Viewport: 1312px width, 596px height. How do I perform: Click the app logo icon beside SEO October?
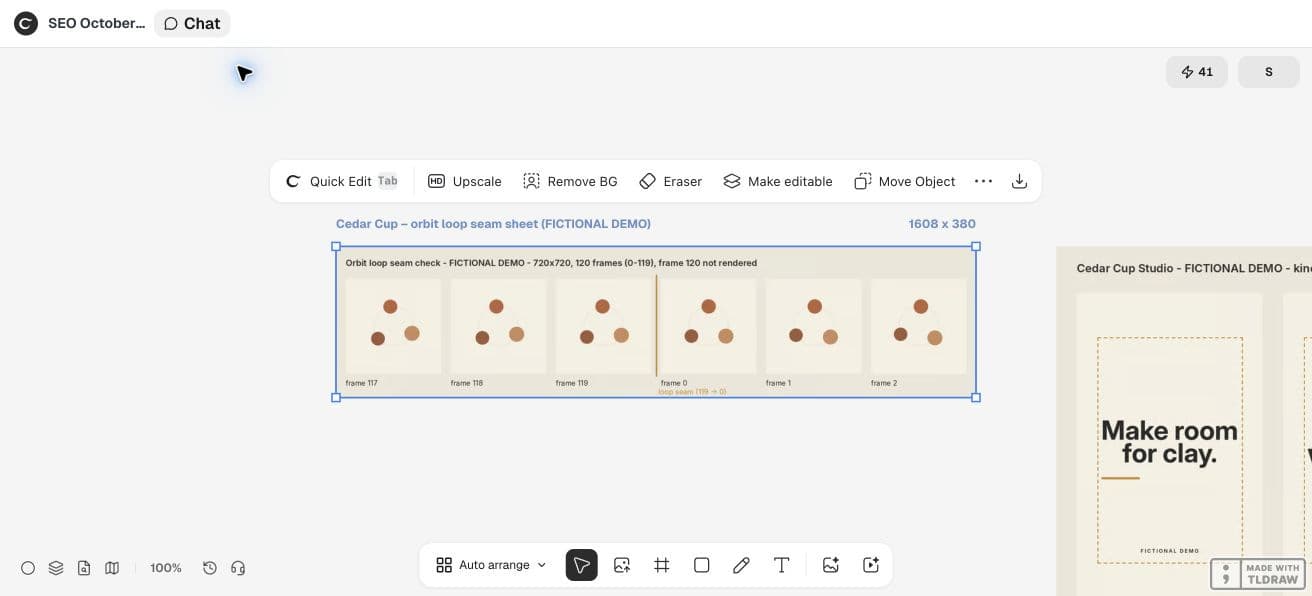tap(25, 23)
